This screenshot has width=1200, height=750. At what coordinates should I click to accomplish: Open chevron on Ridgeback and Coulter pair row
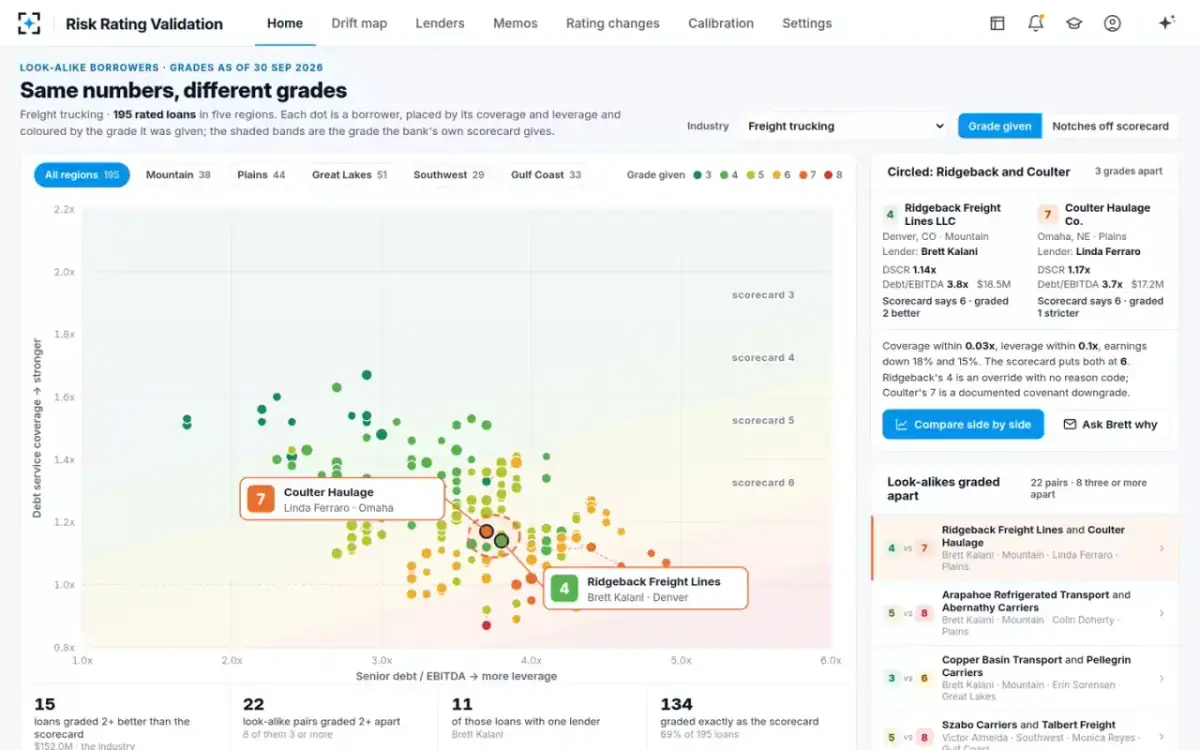point(1161,548)
